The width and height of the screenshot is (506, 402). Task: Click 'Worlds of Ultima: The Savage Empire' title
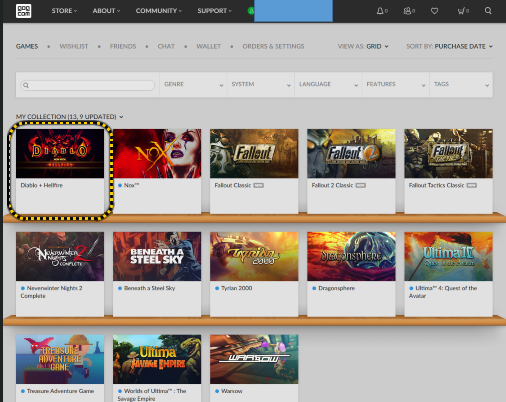pos(152,395)
